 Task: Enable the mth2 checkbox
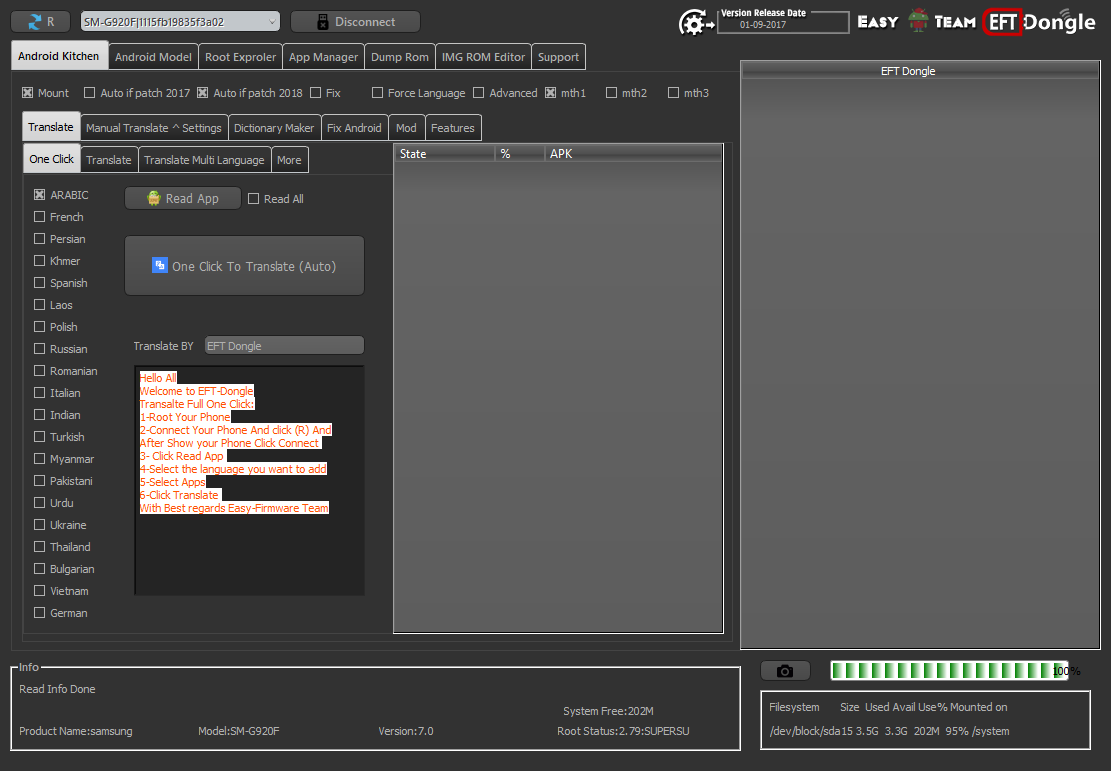[x=611, y=93]
